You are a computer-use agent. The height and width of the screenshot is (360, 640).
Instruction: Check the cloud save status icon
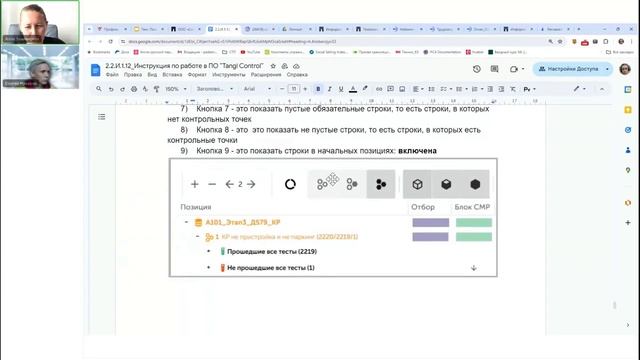click(297, 66)
